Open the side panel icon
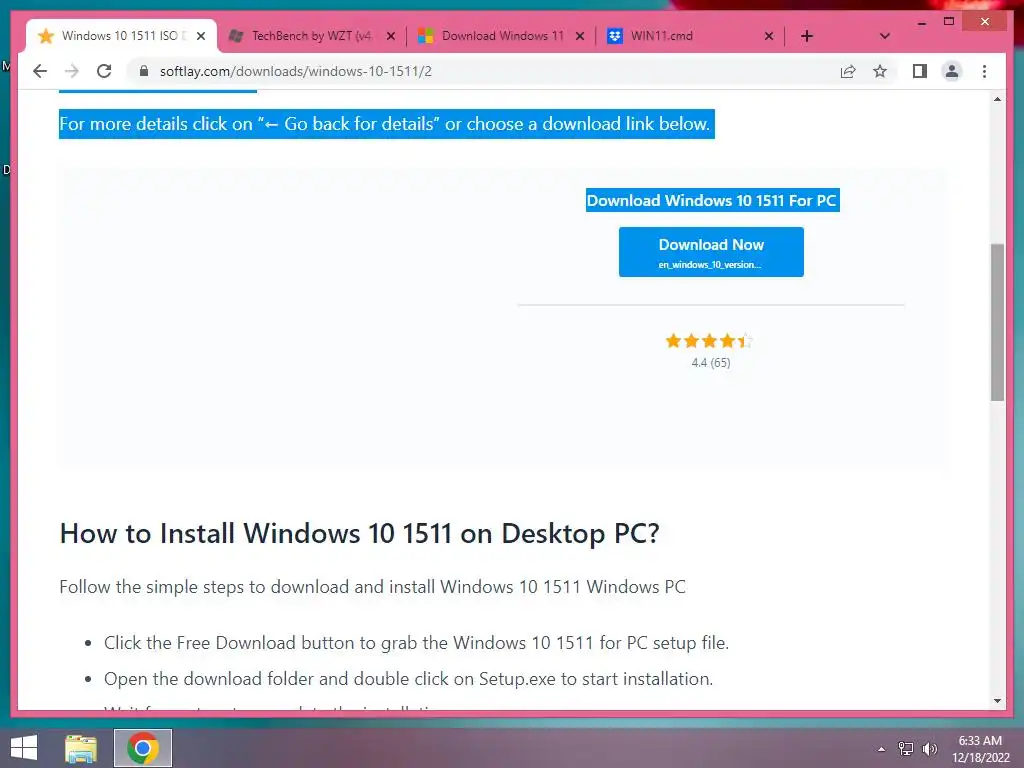 (x=920, y=71)
